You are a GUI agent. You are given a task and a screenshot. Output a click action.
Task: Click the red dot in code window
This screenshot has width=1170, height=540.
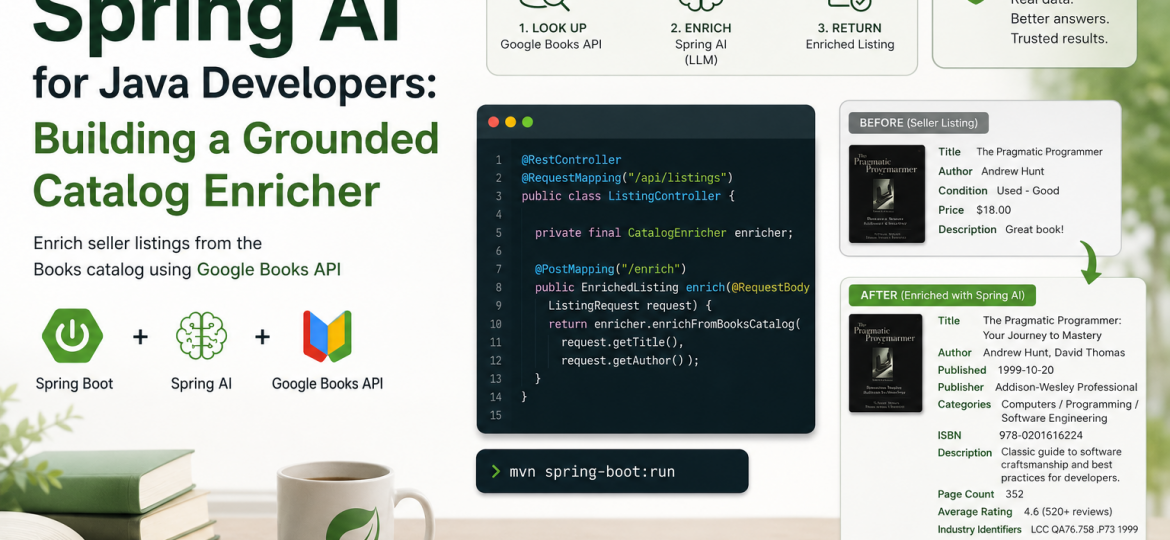tap(493, 122)
